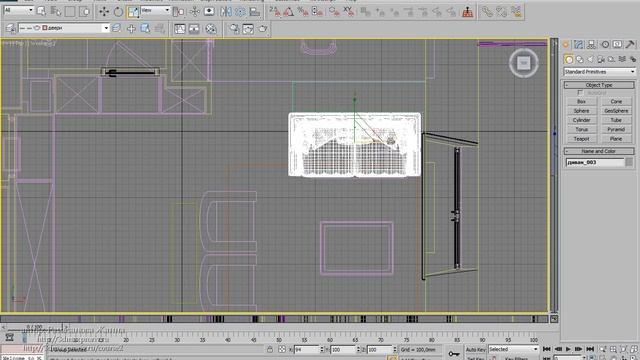Switch to the Modify panel tab
This screenshot has width=640, height=360.
pyautogui.click(x=578, y=44)
